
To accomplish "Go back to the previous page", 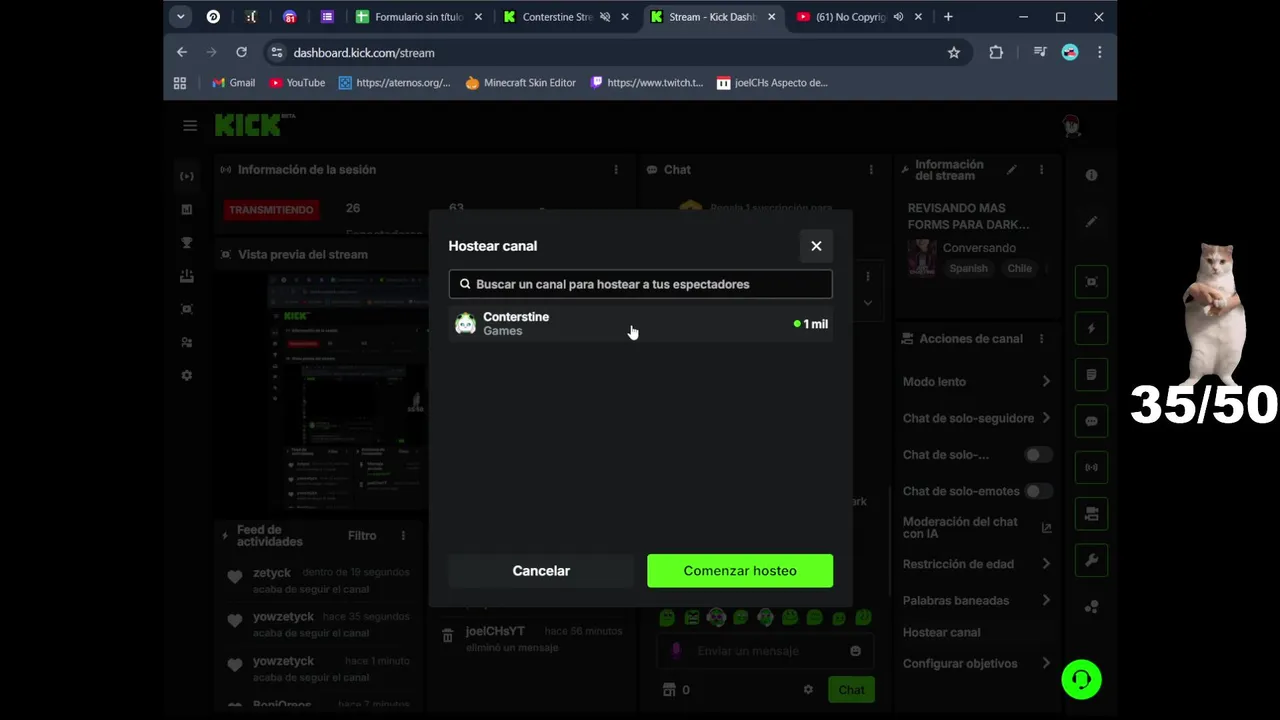I will (x=182, y=53).
